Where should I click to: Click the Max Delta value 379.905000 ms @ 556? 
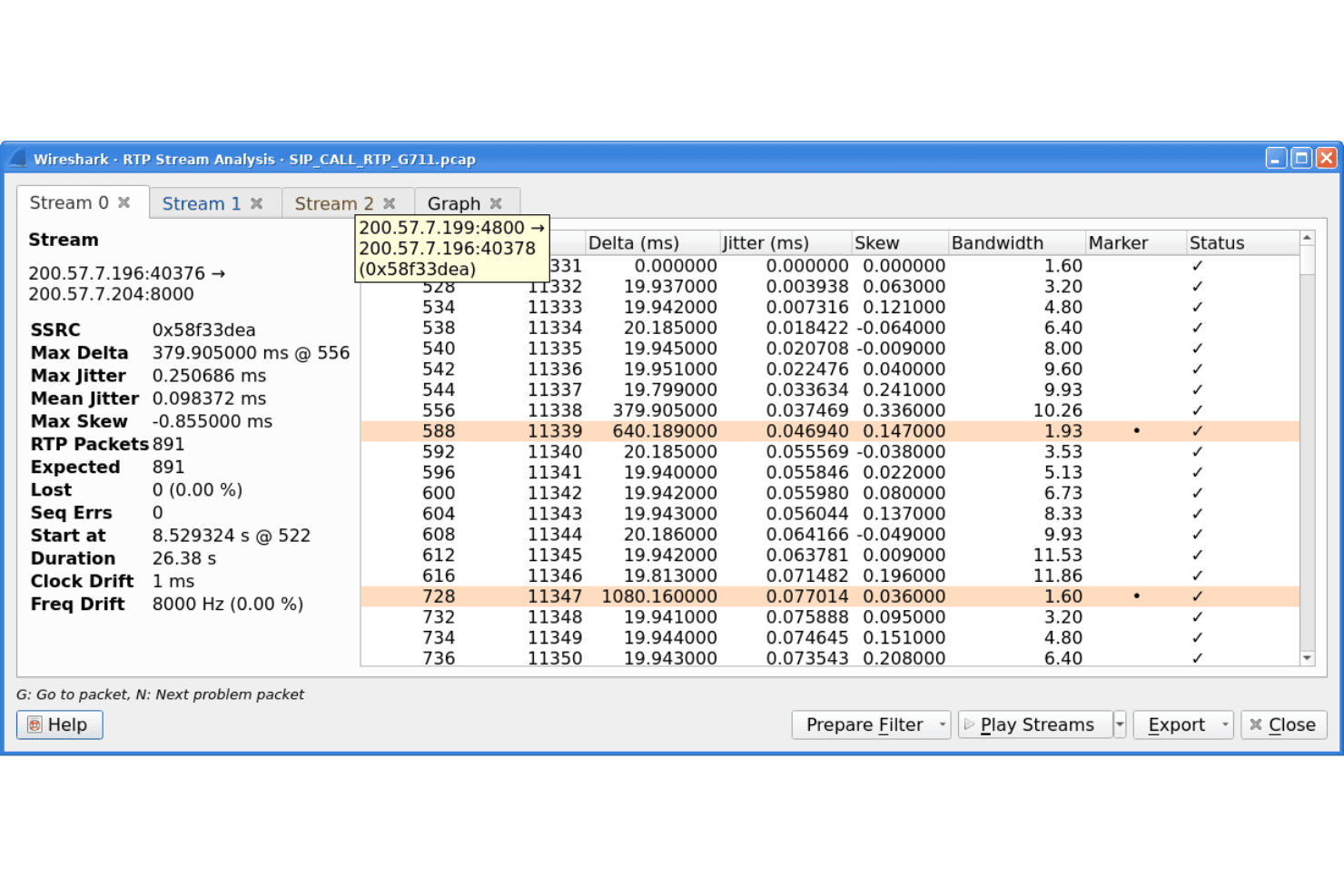tap(251, 353)
